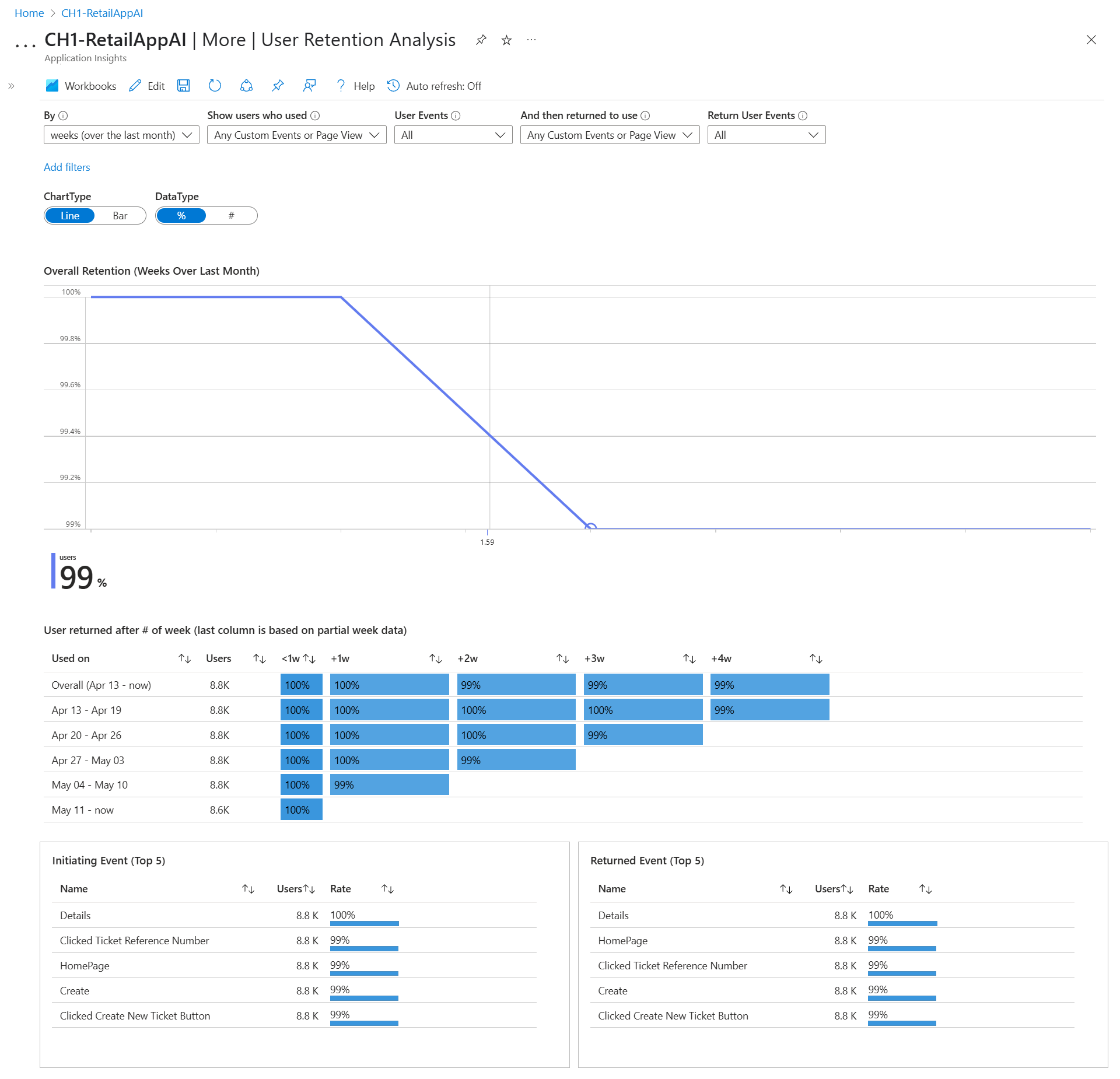Image resolution: width=1120 pixels, height=1079 pixels.
Task: Go to Home breadcrumb link
Action: pyautogui.click(x=29, y=13)
